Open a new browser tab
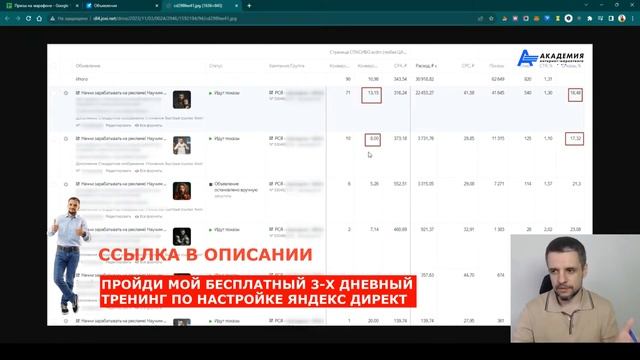The height and width of the screenshot is (360, 640). coord(249,6)
